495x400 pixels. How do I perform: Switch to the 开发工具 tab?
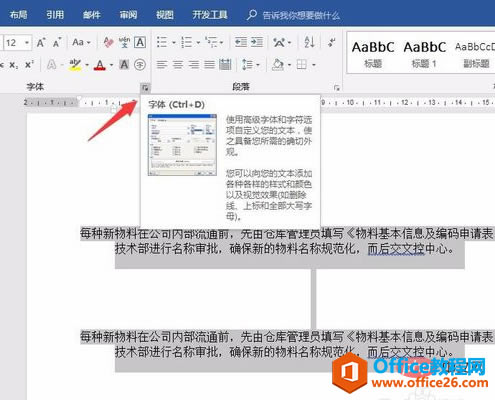tap(210, 15)
